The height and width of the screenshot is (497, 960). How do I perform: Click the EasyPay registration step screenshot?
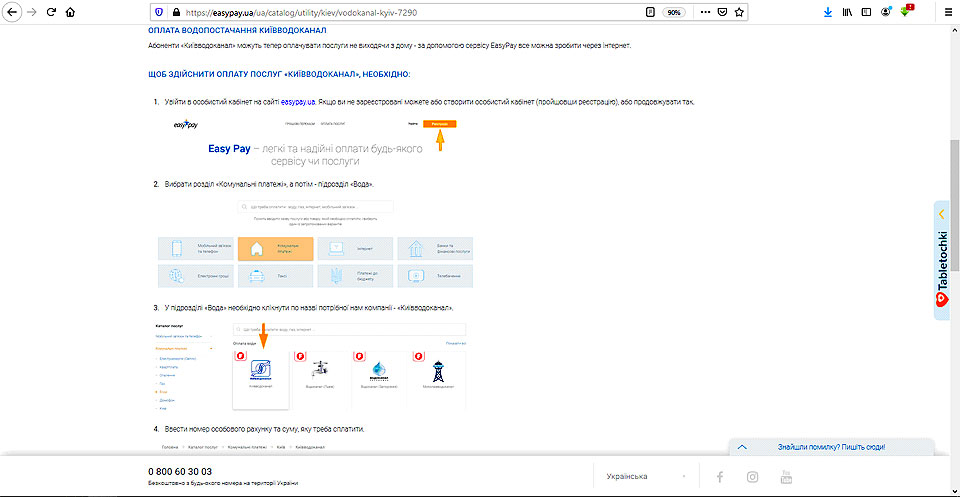(315, 143)
